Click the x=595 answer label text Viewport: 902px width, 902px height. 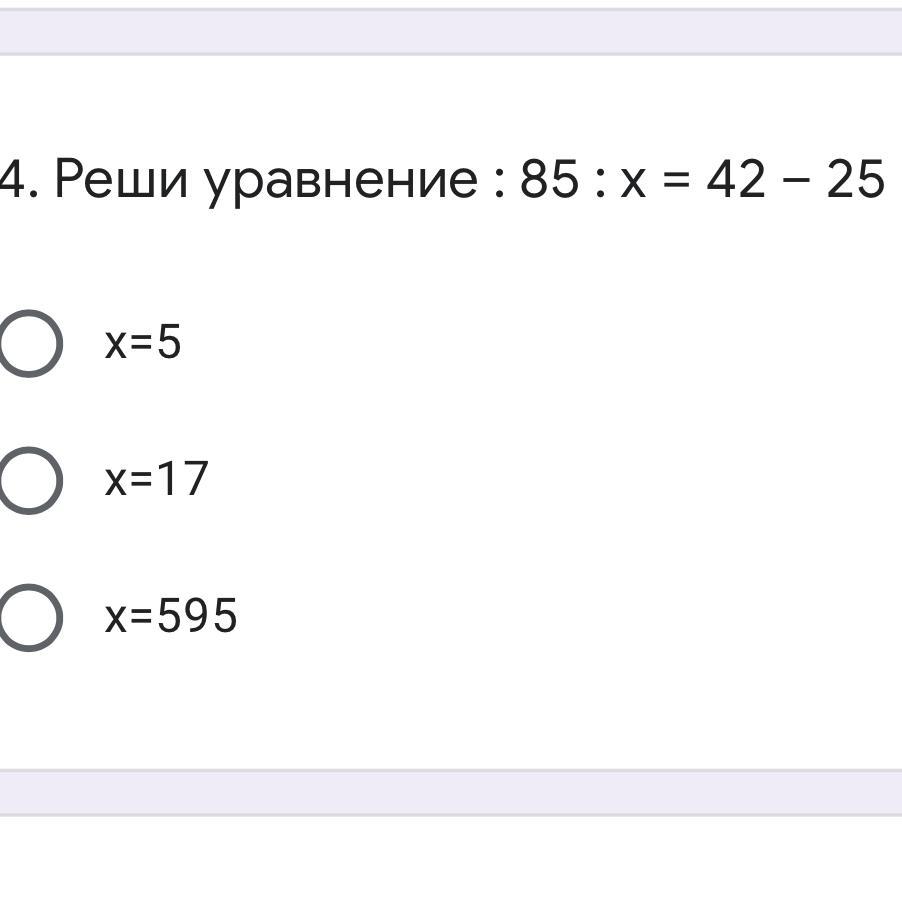tap(171, 616)
